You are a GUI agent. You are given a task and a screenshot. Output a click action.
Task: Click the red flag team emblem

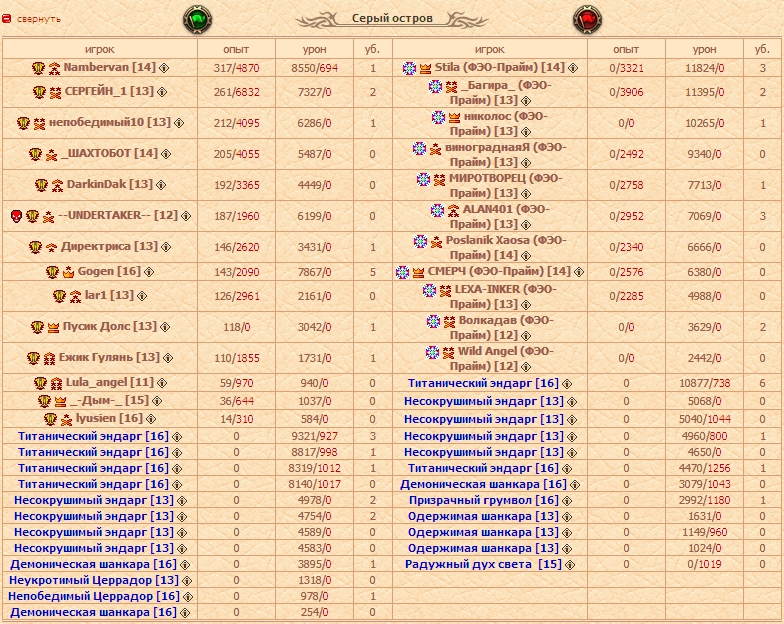pyautogui.click(x=587, y=20)
